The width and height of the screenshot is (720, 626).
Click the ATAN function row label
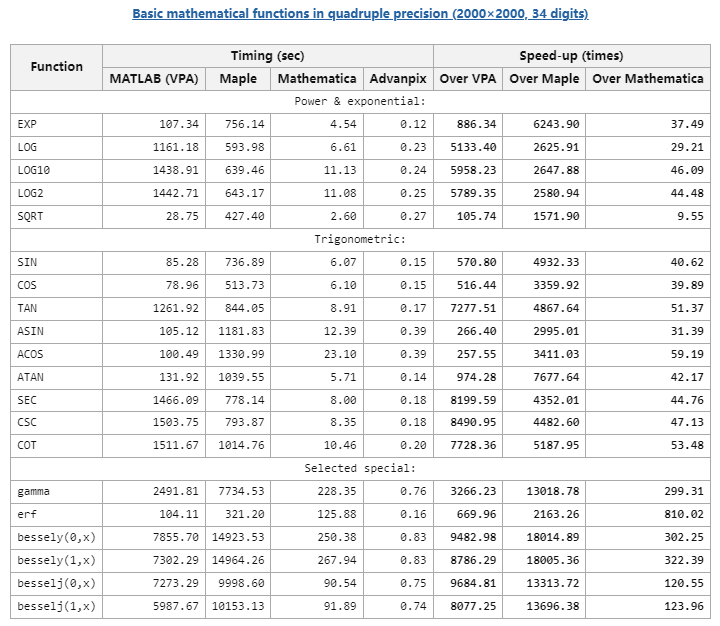[x=30, y=377]
